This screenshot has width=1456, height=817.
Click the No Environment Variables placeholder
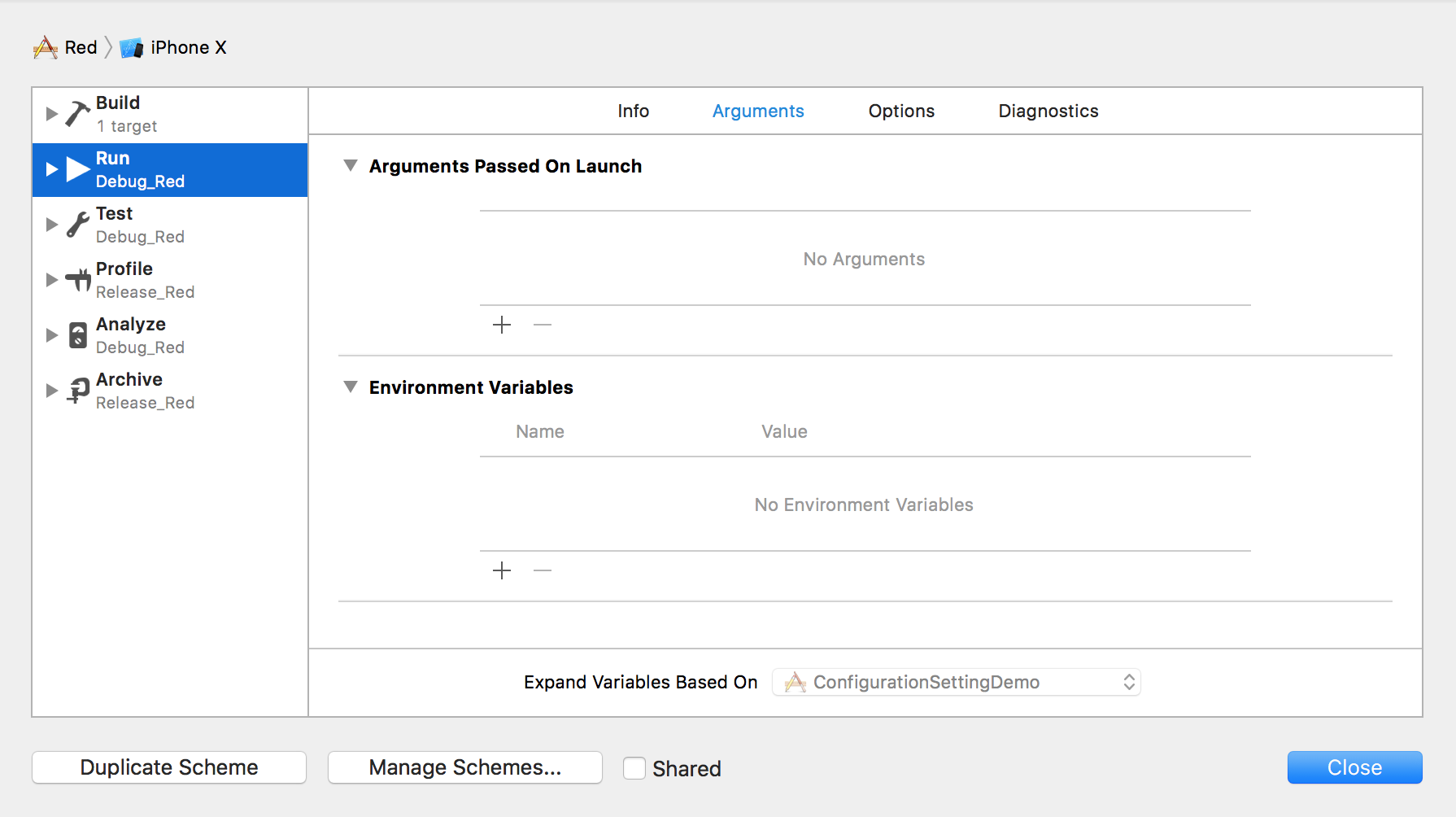pos(864,505)
